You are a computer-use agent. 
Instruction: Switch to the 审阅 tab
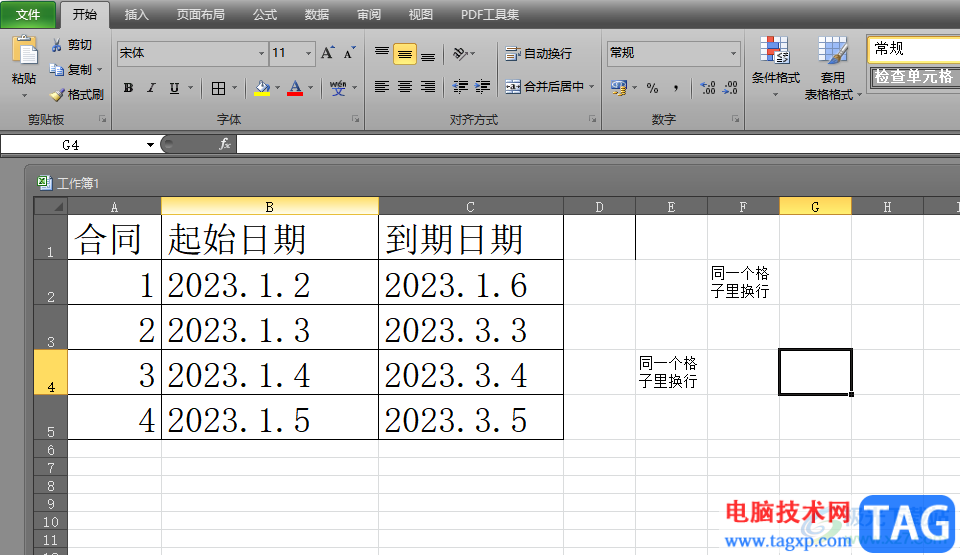(x=369, y=15)
